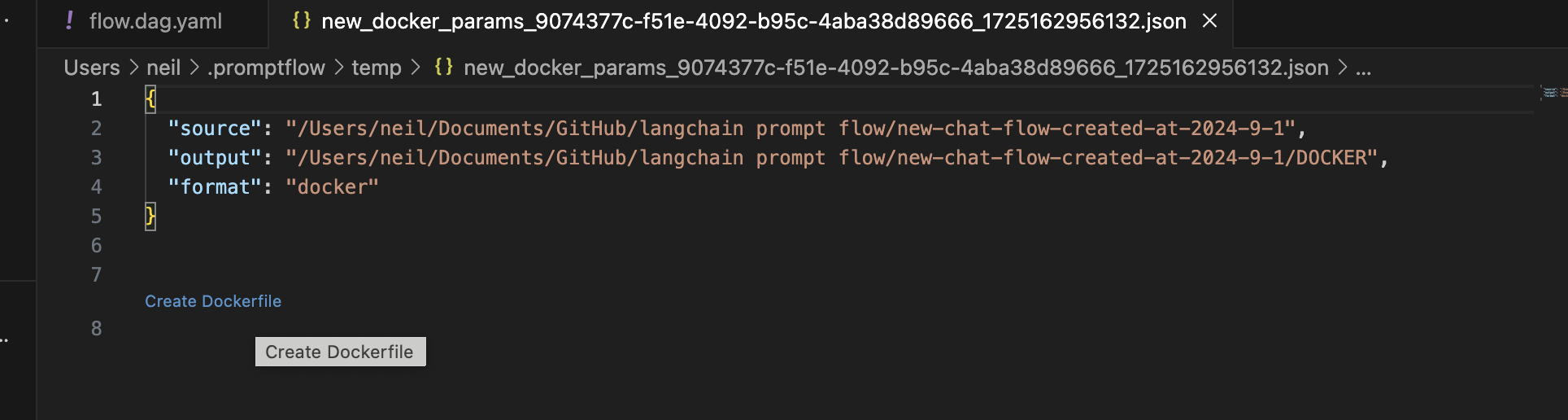Click the "source" key in the JSON
The image size is (1568, 420).
(216, 129)
